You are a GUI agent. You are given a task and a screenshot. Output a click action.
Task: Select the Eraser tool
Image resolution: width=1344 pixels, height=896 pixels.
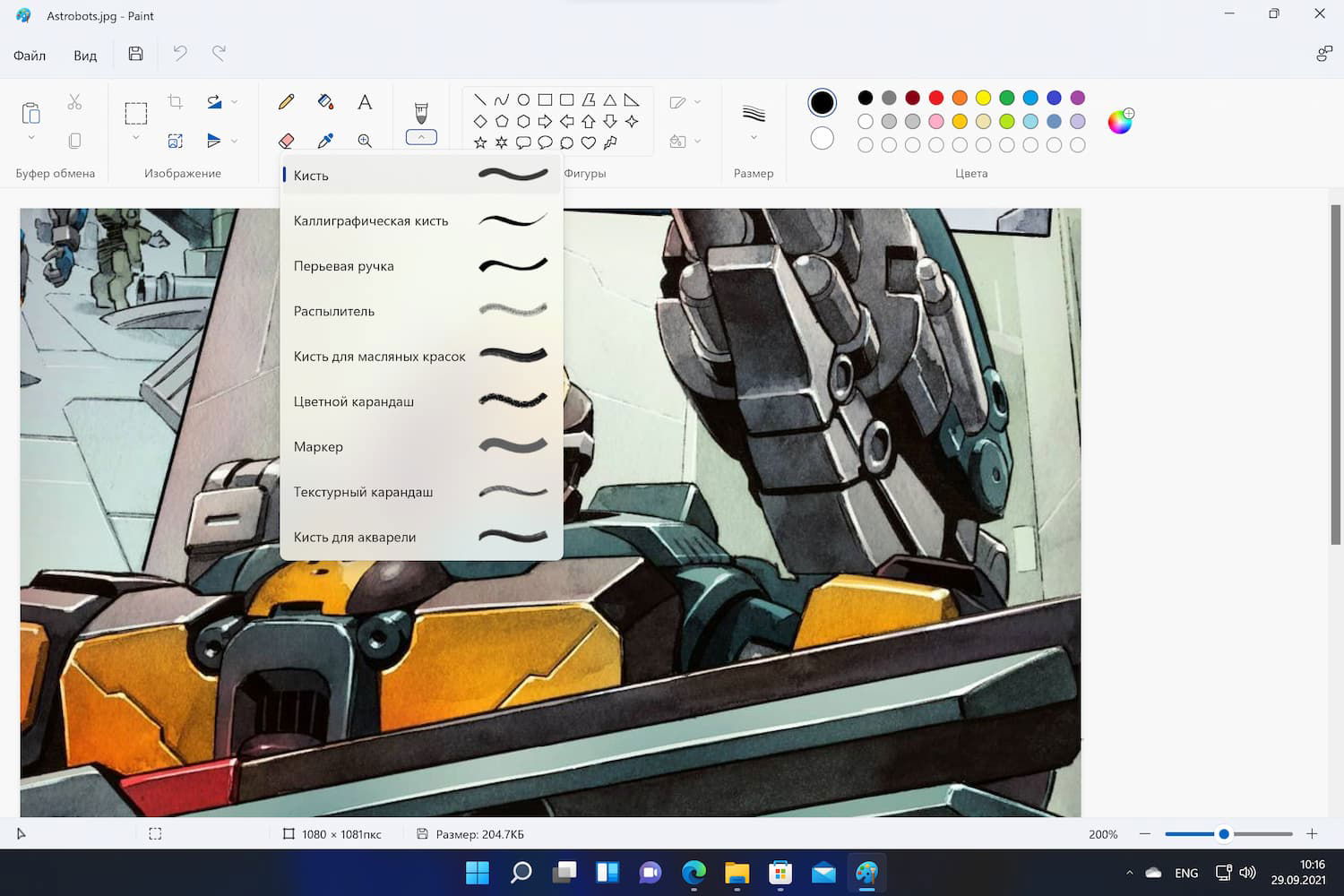(x=287, y=141)
